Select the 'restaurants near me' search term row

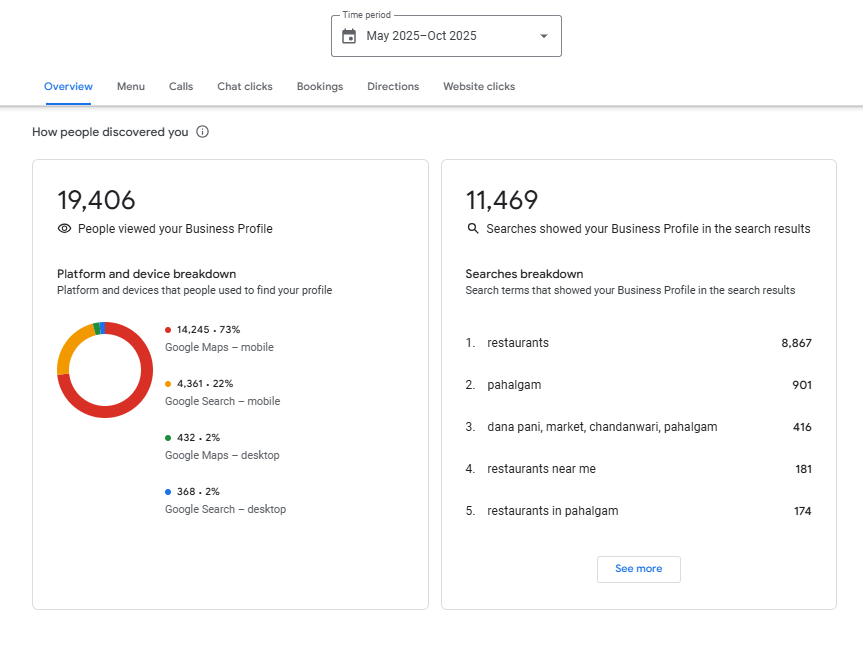pos(638,469)
